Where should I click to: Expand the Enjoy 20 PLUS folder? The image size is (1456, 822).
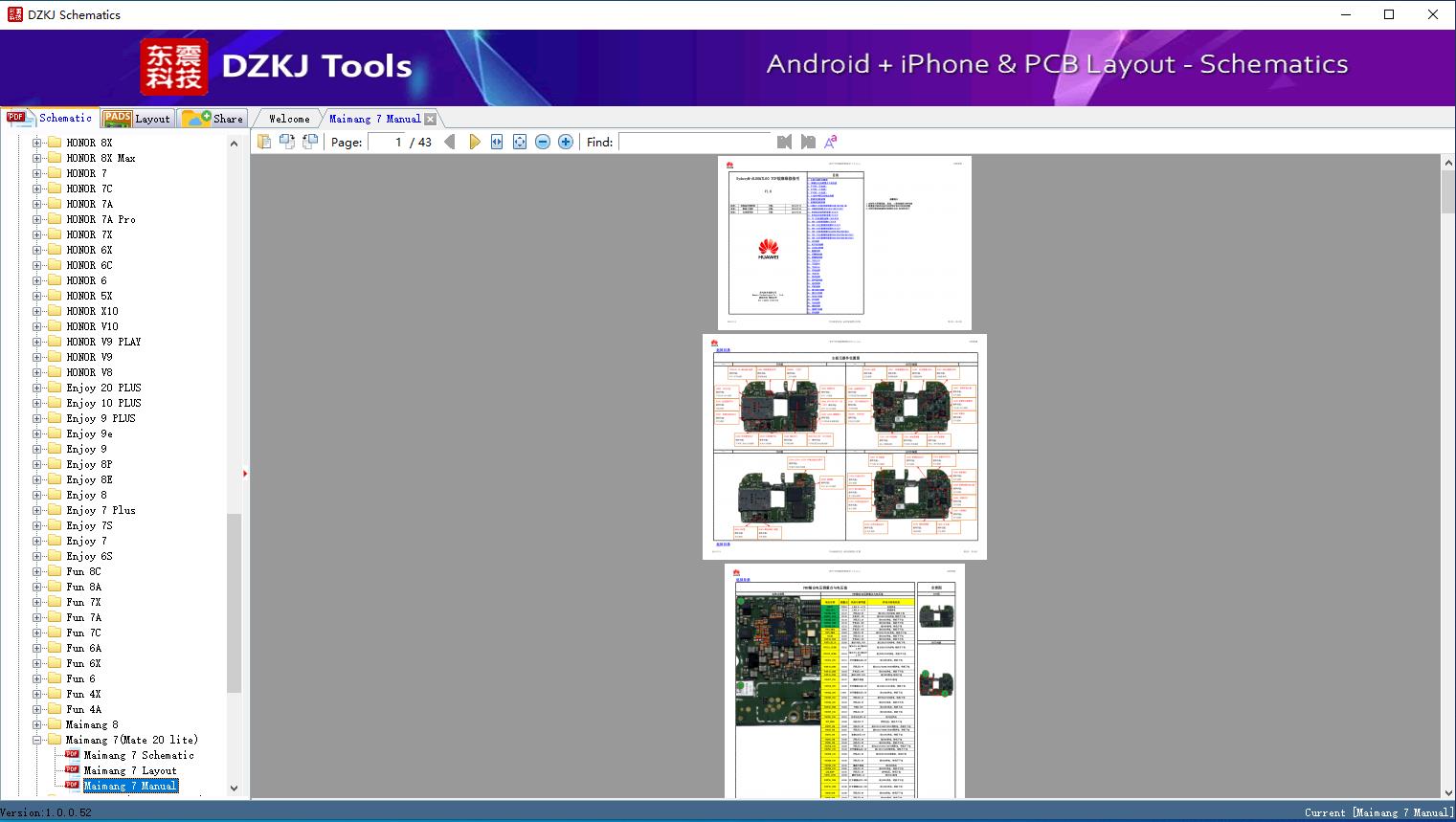[x=36, y=388]
